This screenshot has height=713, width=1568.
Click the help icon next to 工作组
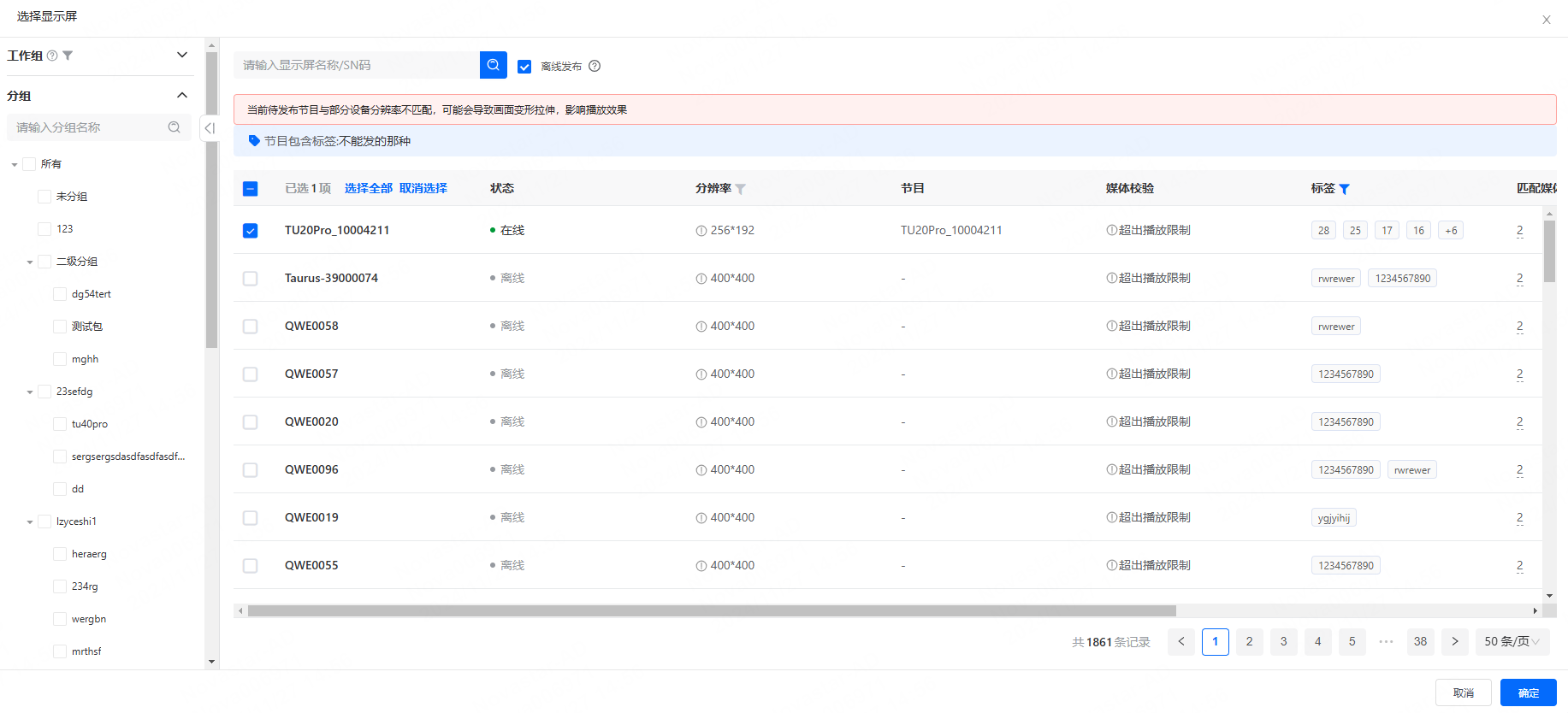[x=52, y=56]
